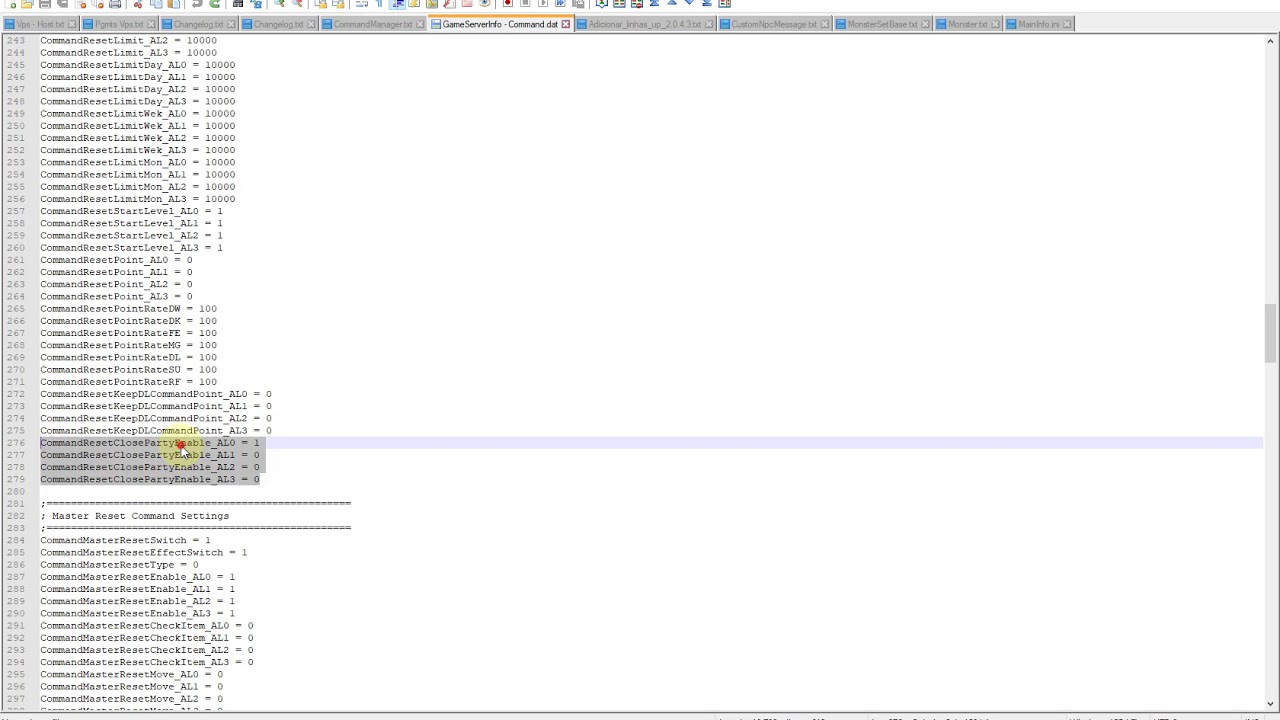Click the CommandResetStartLevel_AL0 = 1 line
Screen dimensions: 1280x720
pyautogui.click(x=131, y=211)
